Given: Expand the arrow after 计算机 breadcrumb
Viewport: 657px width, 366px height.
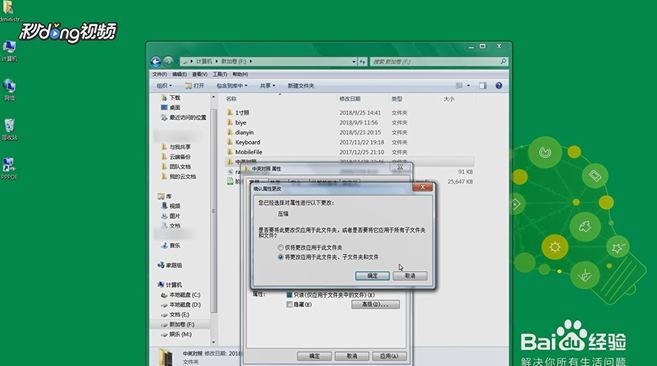Looking at the screenshot, I should (217, 62).
